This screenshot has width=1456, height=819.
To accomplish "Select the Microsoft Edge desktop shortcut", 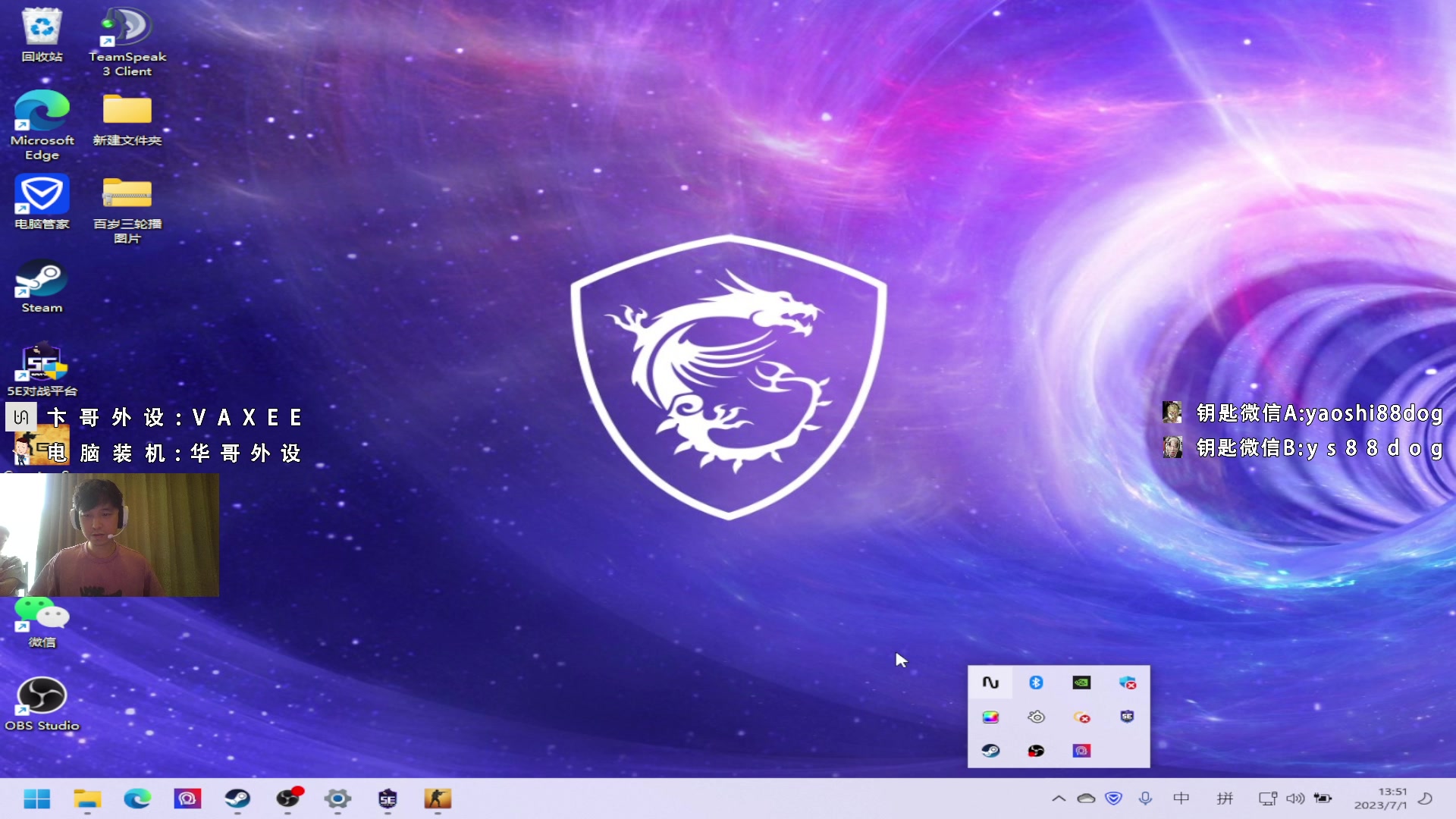I will pos(42,125).
